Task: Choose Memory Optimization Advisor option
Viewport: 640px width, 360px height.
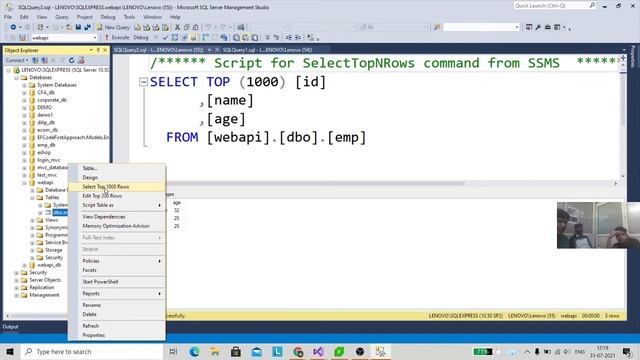Action: (x=117, y=226)
